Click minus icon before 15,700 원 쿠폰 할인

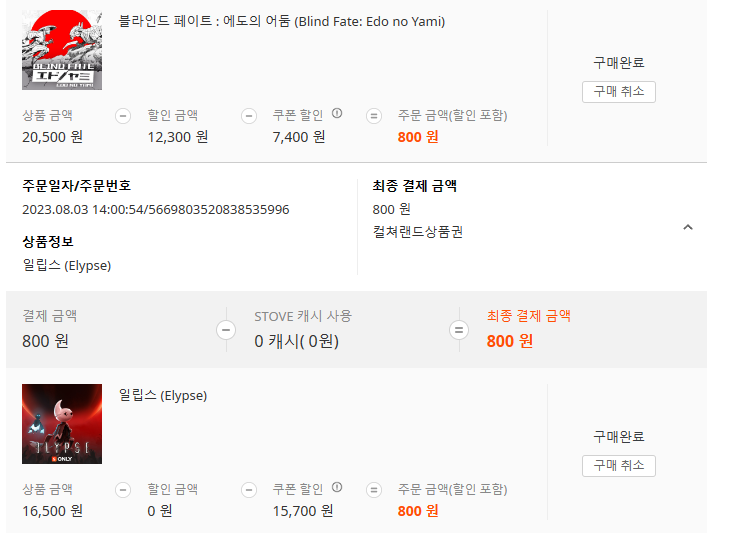tap(249, 490)
